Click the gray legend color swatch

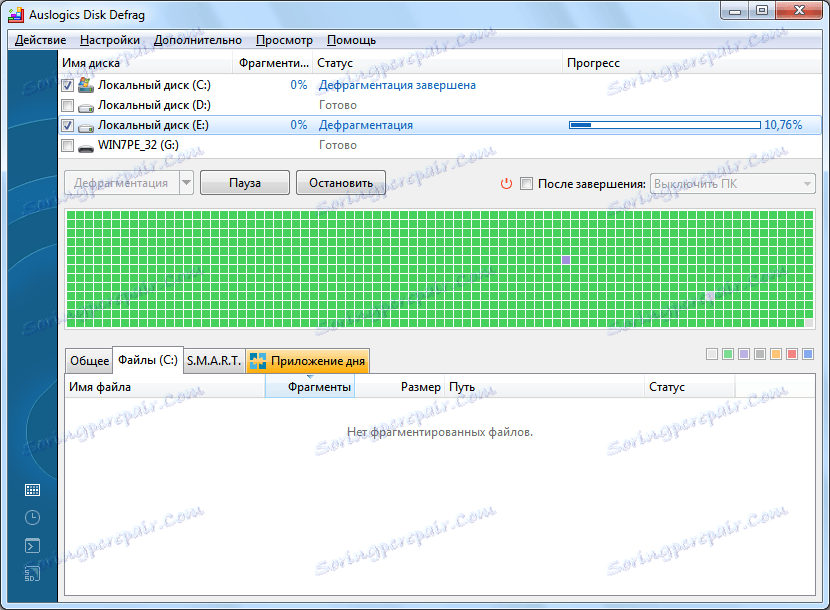760,354
